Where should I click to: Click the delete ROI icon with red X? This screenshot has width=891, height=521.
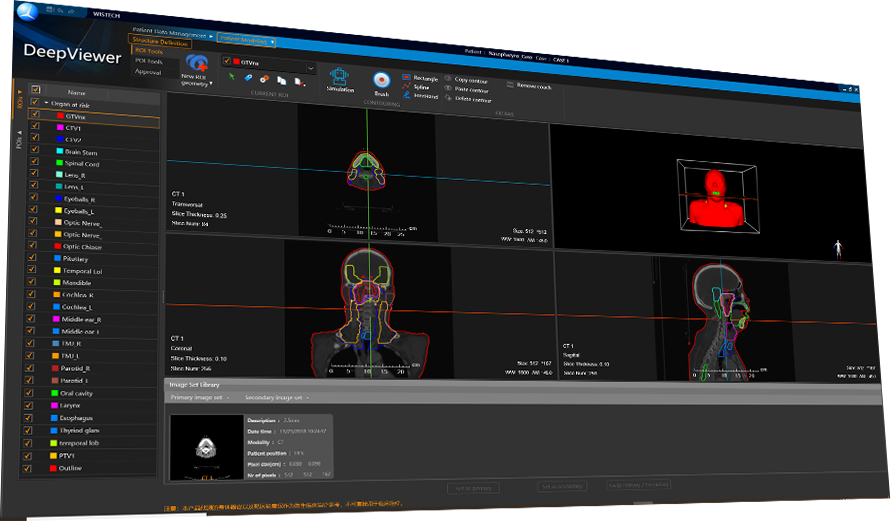(299, 82)
